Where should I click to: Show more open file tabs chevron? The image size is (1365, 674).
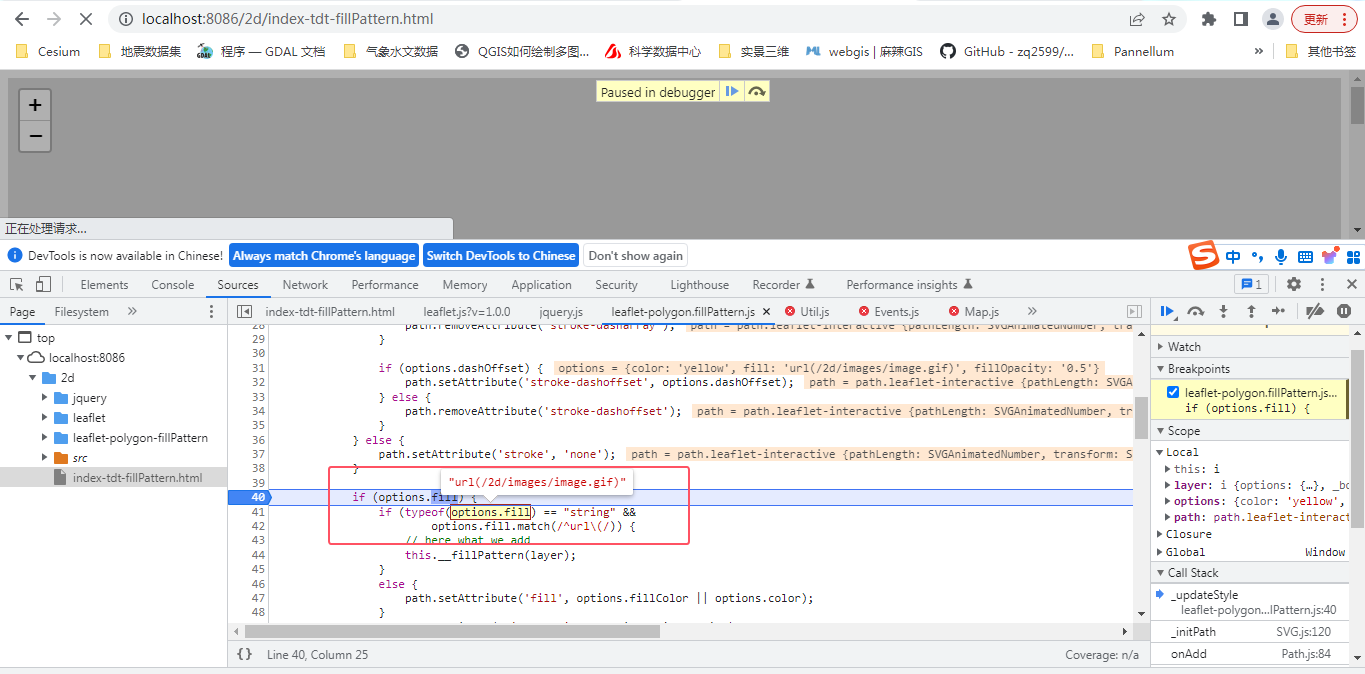[x=1032, y=312]
